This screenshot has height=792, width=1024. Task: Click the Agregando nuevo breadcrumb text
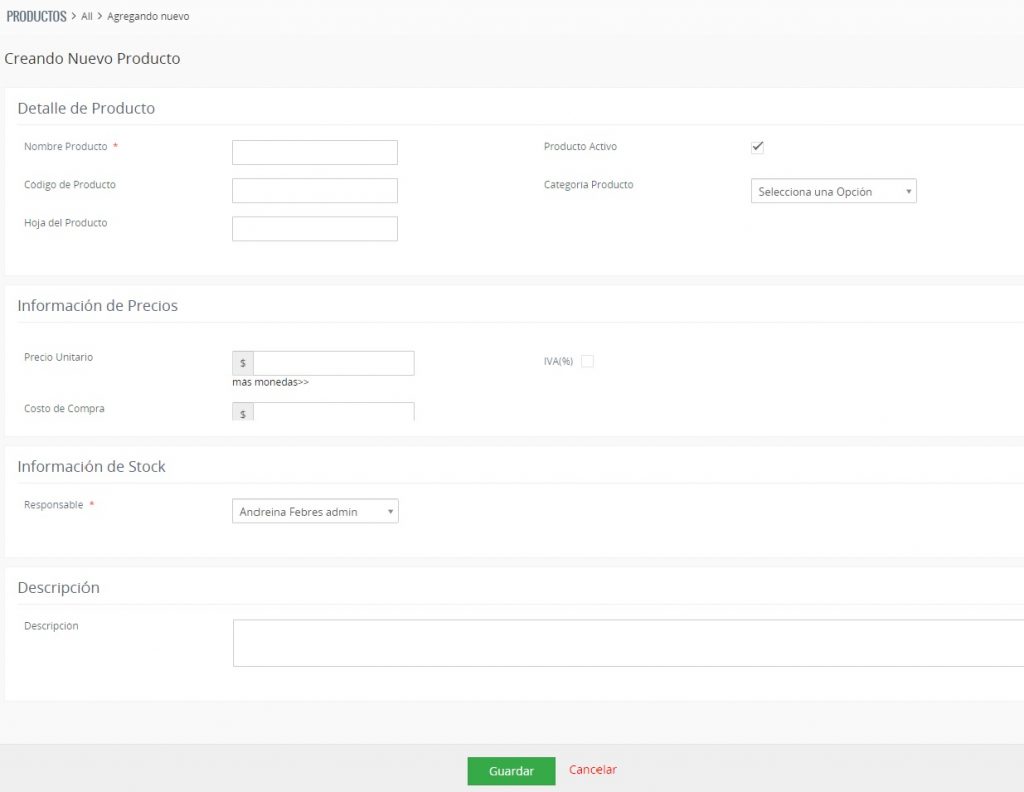click(148, 17)
